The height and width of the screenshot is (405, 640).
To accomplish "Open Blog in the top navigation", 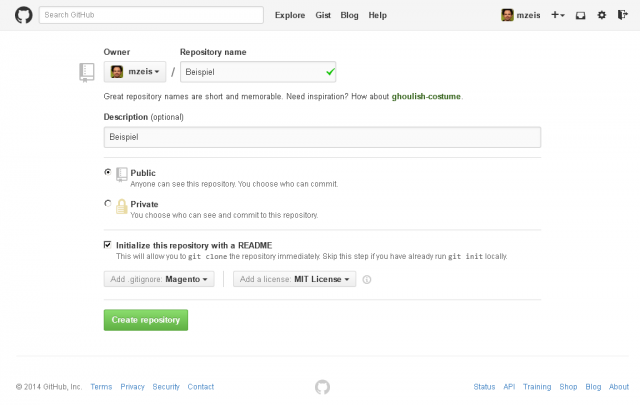I will 349,15.
